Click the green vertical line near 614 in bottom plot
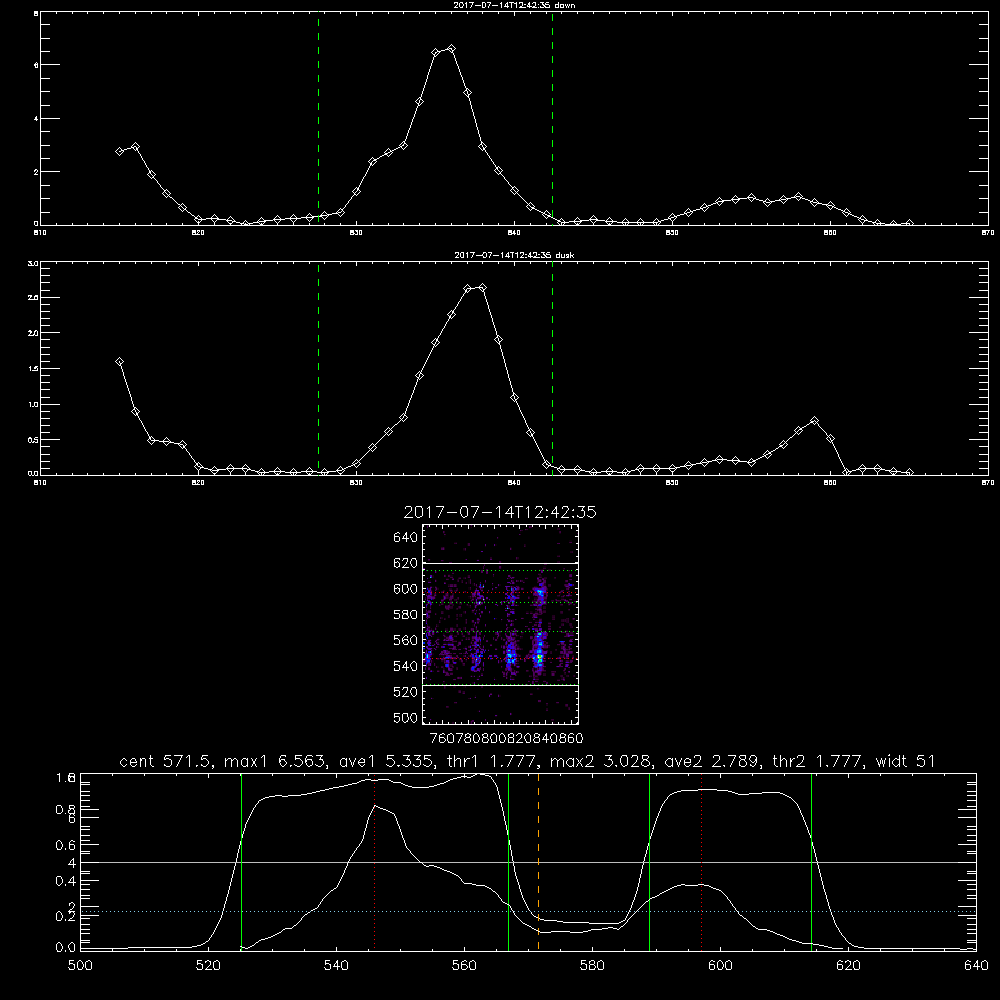 [x=811, y=861]
